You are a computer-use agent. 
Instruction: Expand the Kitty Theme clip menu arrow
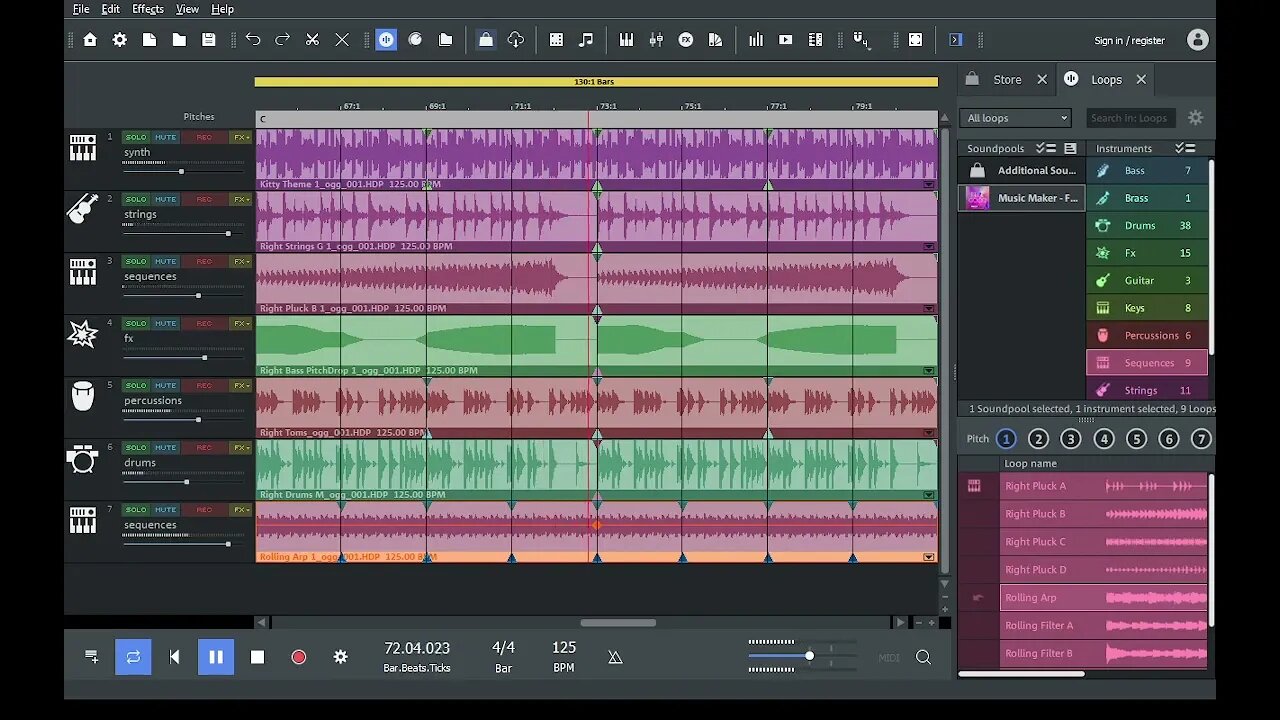tap(929, 184)
